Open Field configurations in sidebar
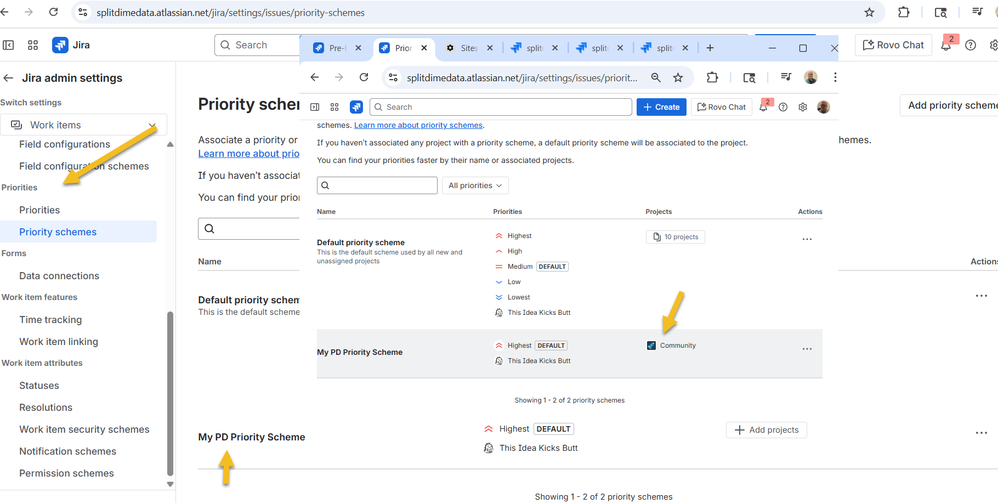Viewport: 998px width, 503px height. point(64,145)
